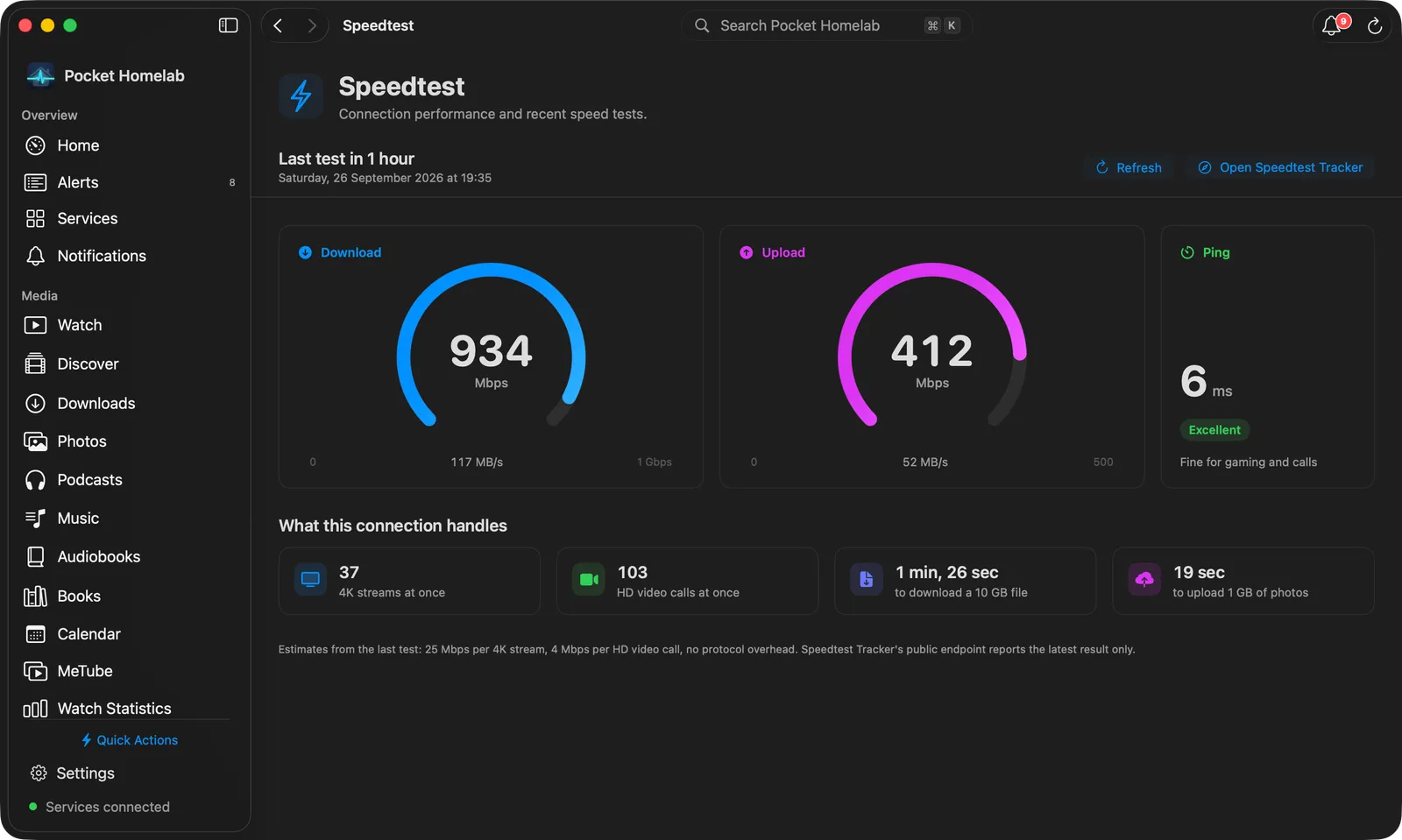Click the 4K streams monitor icon
Image resolution: width=1402 pixels, height=840 pixels.
coord(310,580)
